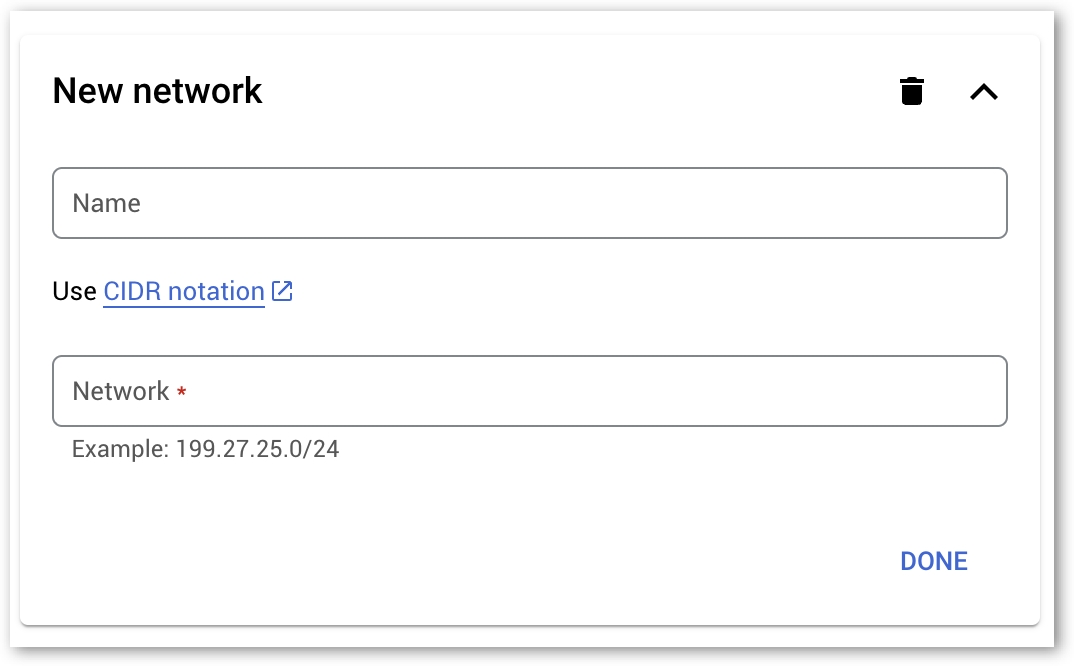The height and width of the screenshot is (666, 1074).
Task: Click the word Use before CIDR notation
Action: tap(74, 292)
